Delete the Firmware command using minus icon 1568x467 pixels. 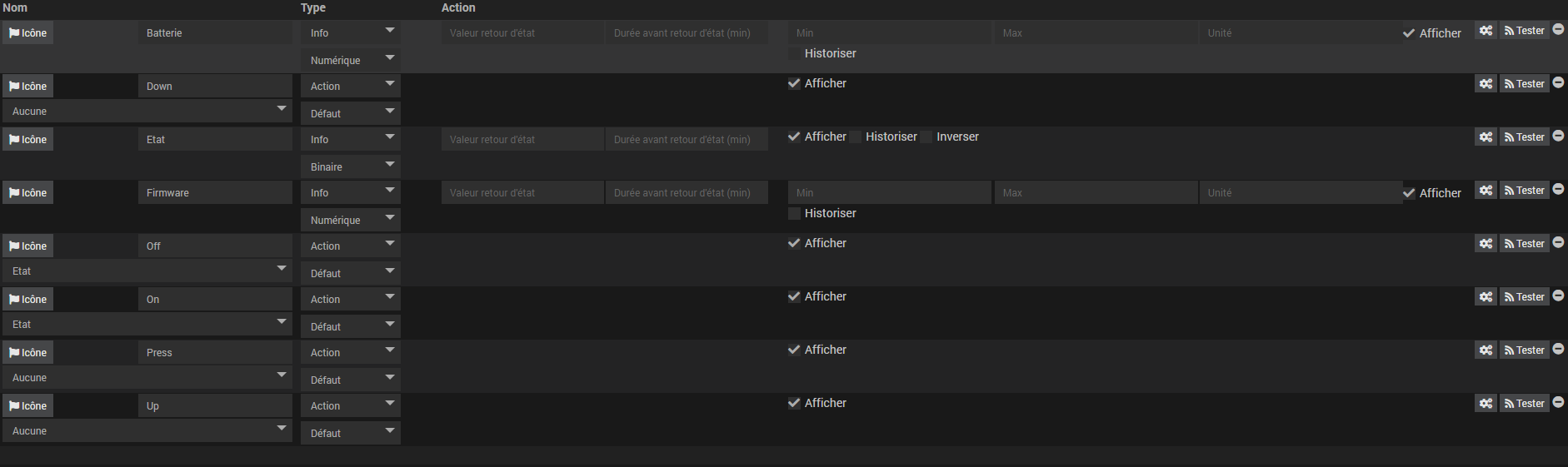point(1558,190)
